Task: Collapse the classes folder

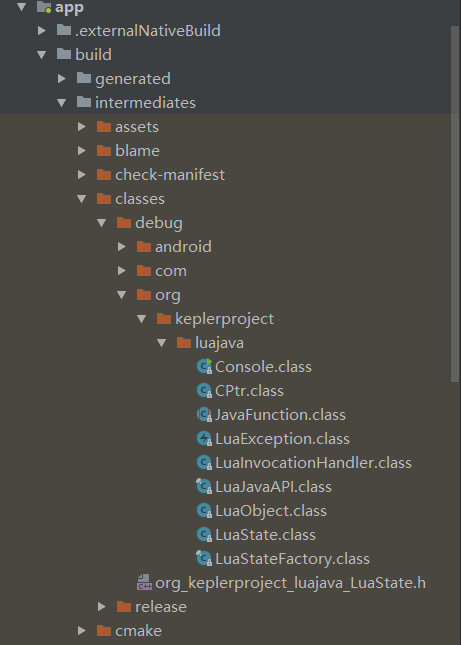Action: 81,199
